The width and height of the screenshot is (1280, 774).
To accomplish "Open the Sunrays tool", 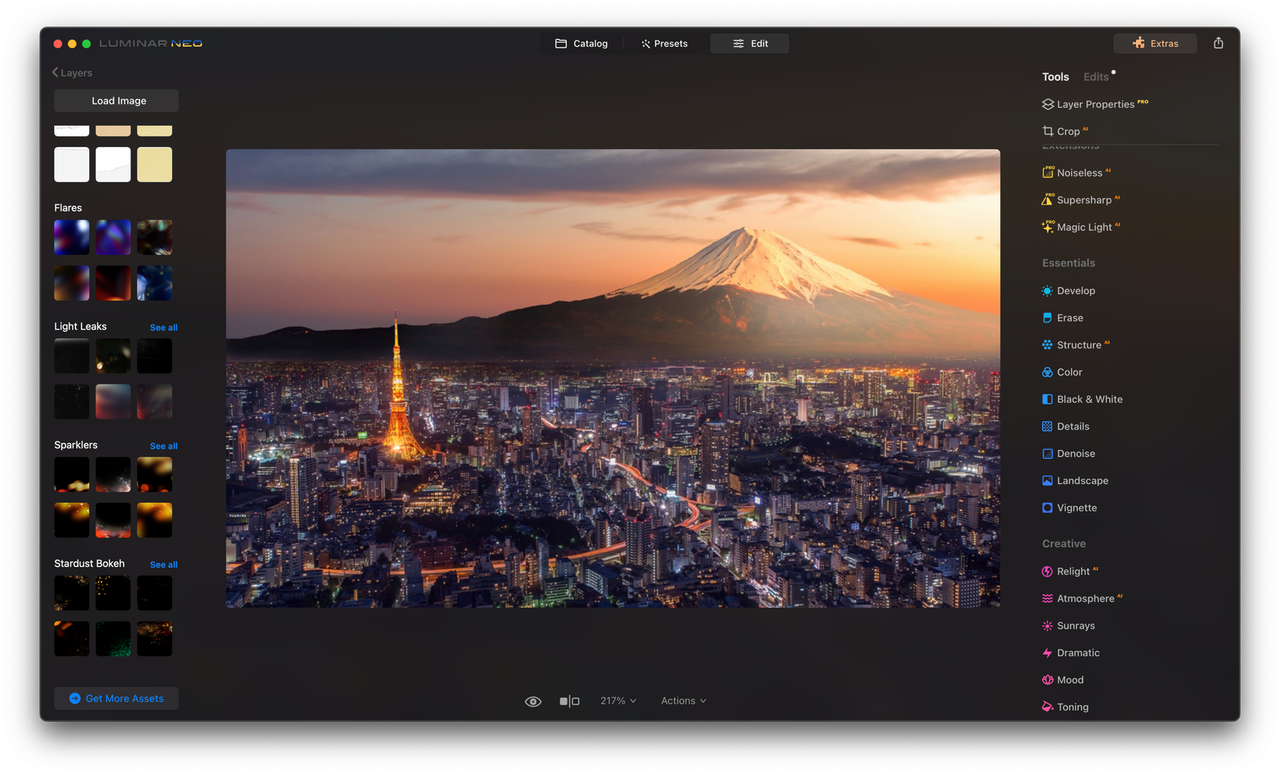I will coord(1074,625).
